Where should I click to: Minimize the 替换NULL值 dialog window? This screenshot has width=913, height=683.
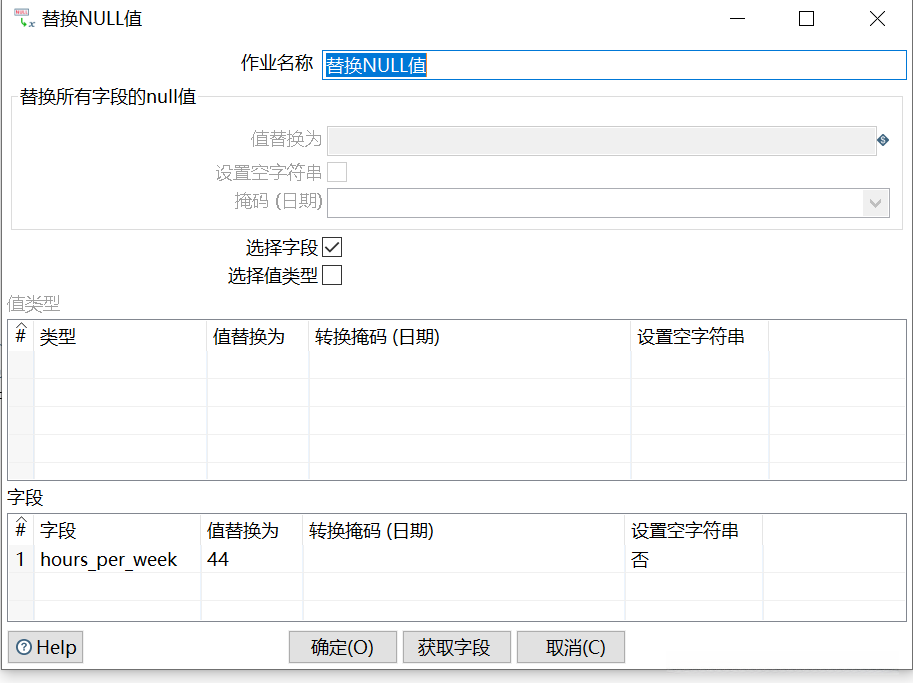coord(737,19)
